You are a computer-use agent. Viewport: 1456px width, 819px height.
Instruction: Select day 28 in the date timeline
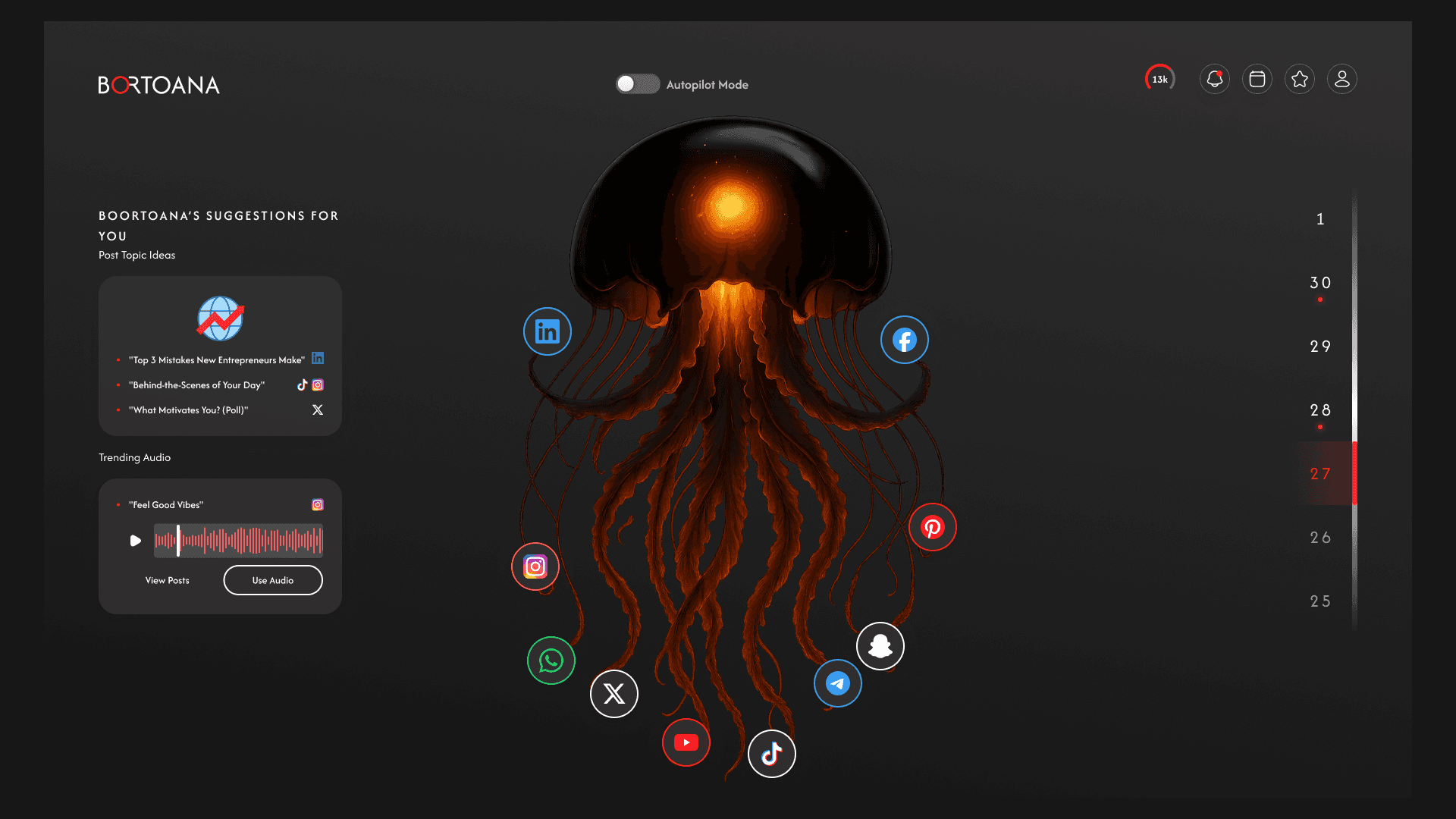(x=1320, y=410)
